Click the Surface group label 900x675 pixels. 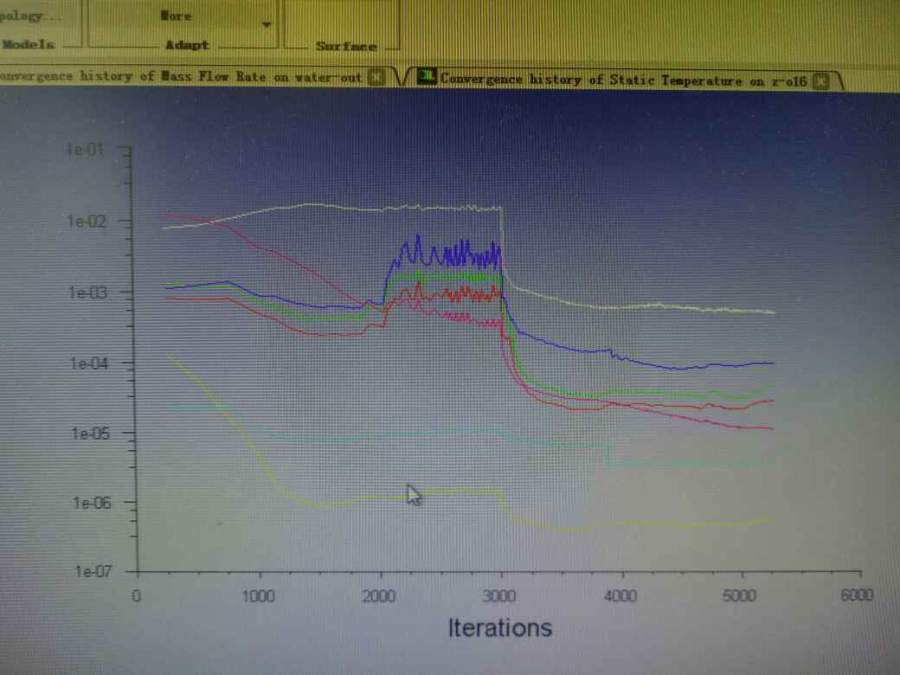click(346, 46)
